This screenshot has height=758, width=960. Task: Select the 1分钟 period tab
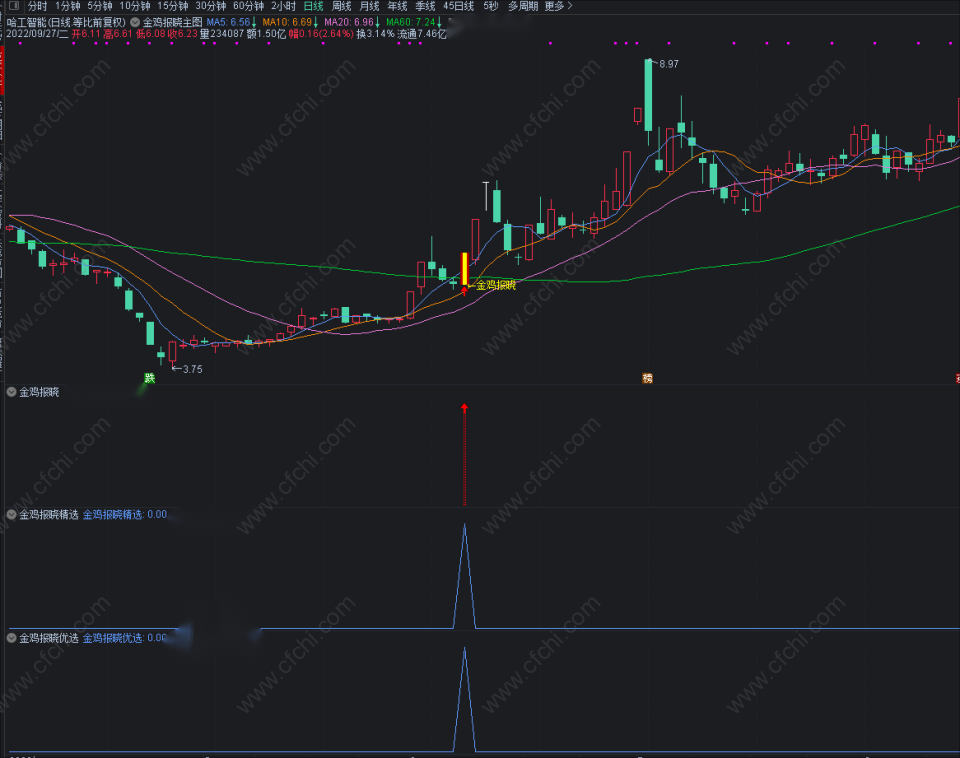pos(67,6)
